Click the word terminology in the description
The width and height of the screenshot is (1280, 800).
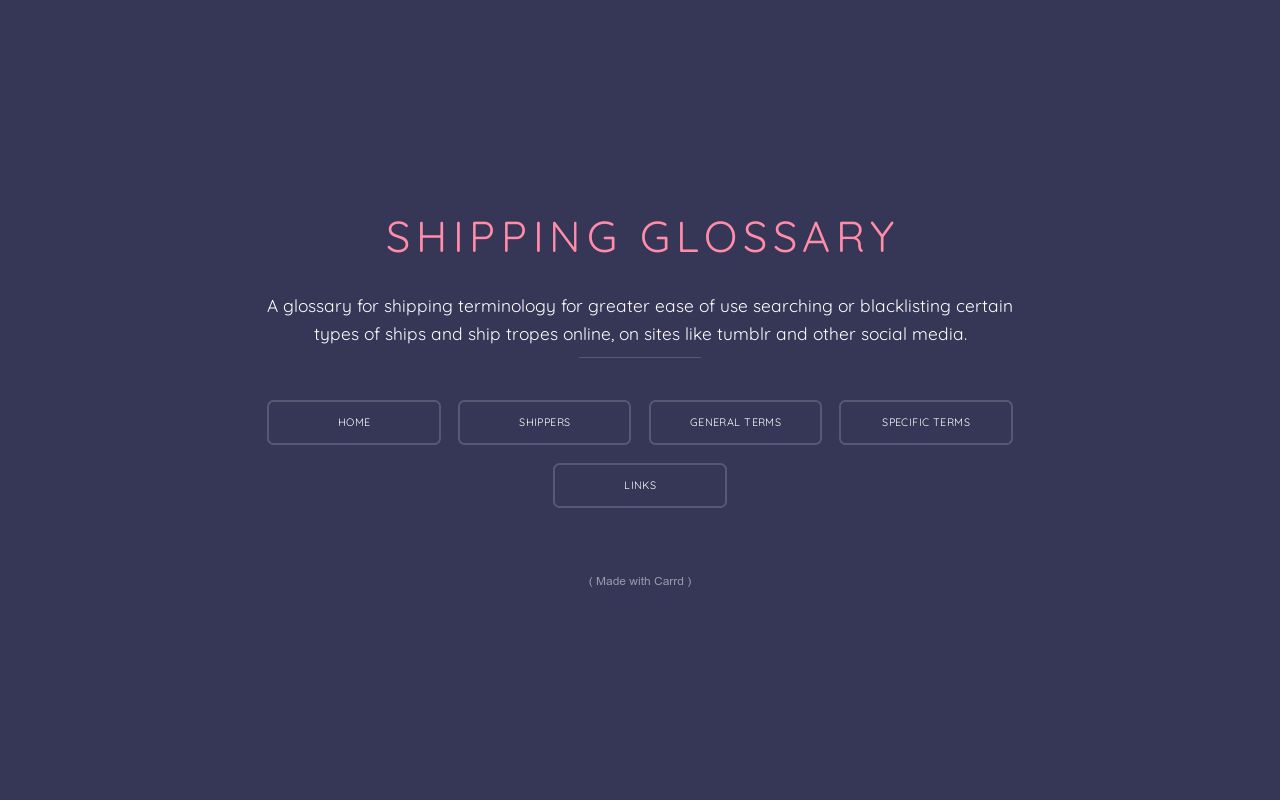(506, 306)
